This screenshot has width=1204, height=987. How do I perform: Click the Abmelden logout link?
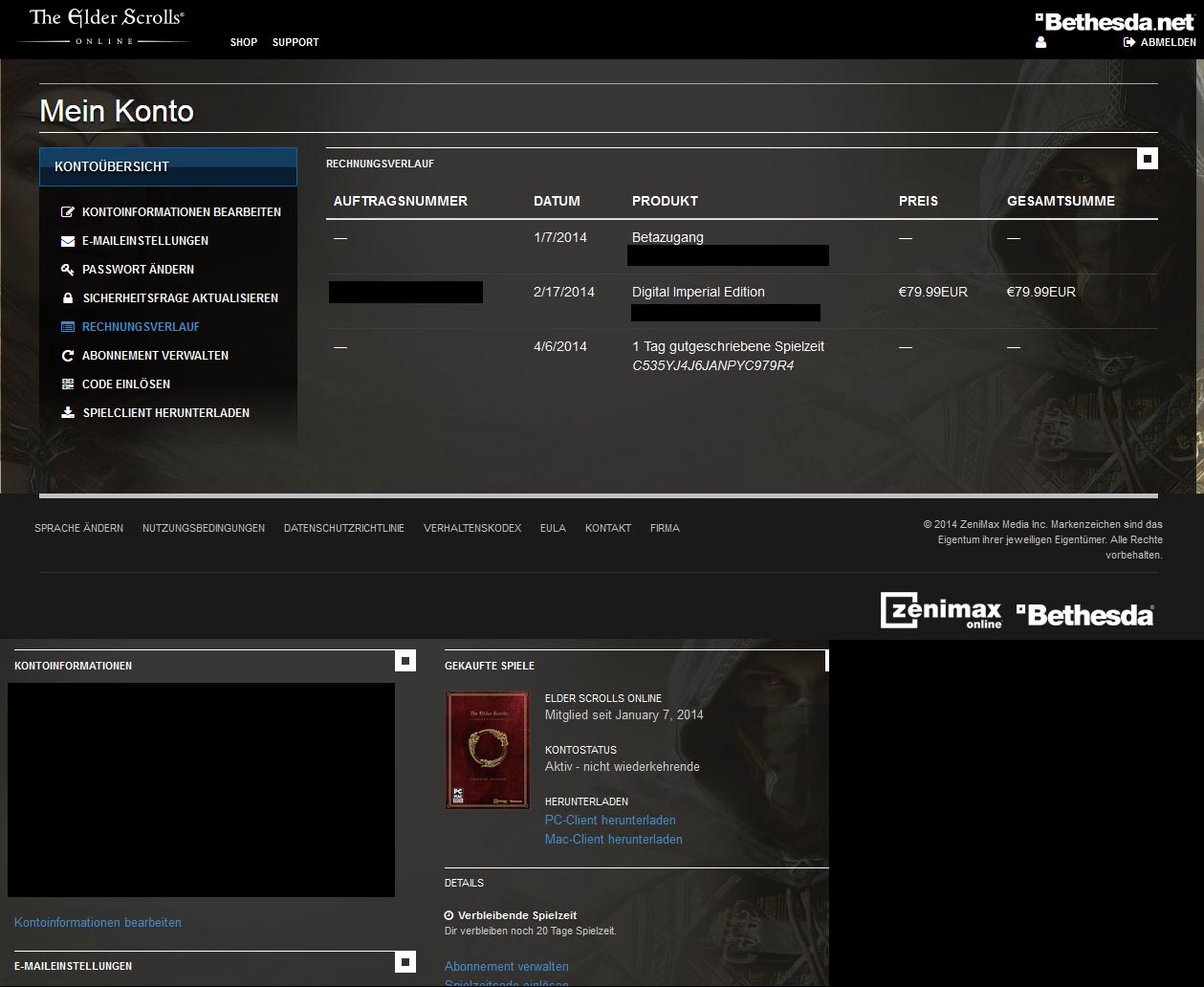pos(1168,42)
